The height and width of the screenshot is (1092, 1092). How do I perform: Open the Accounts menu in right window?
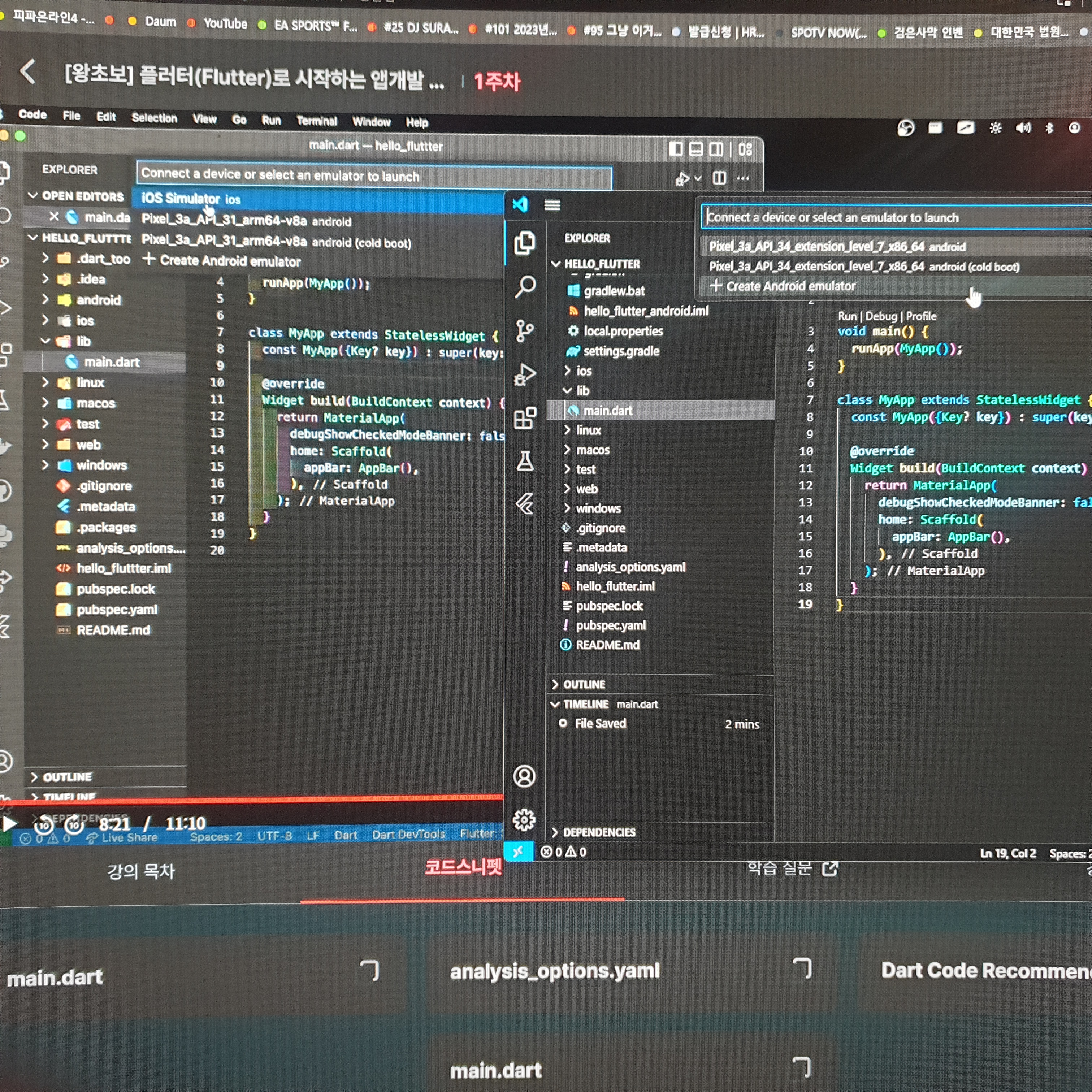(x=524, y=776)
